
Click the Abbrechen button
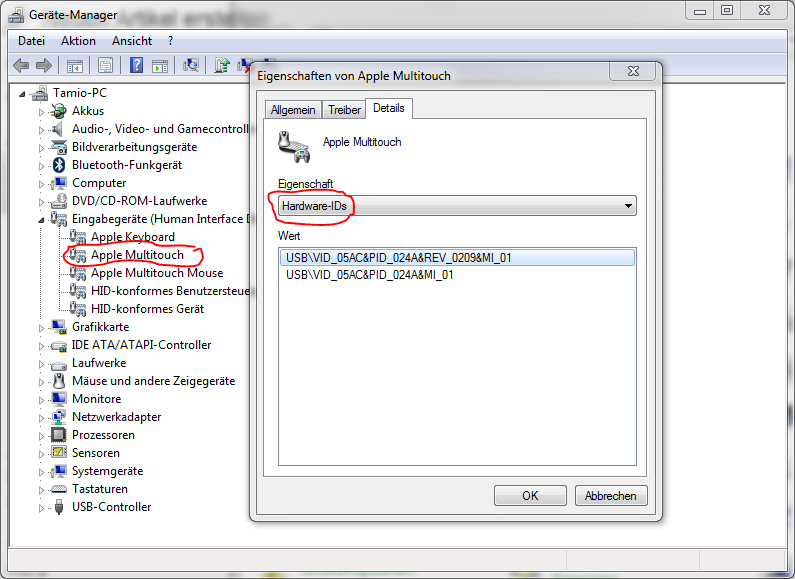pos(610,495)
